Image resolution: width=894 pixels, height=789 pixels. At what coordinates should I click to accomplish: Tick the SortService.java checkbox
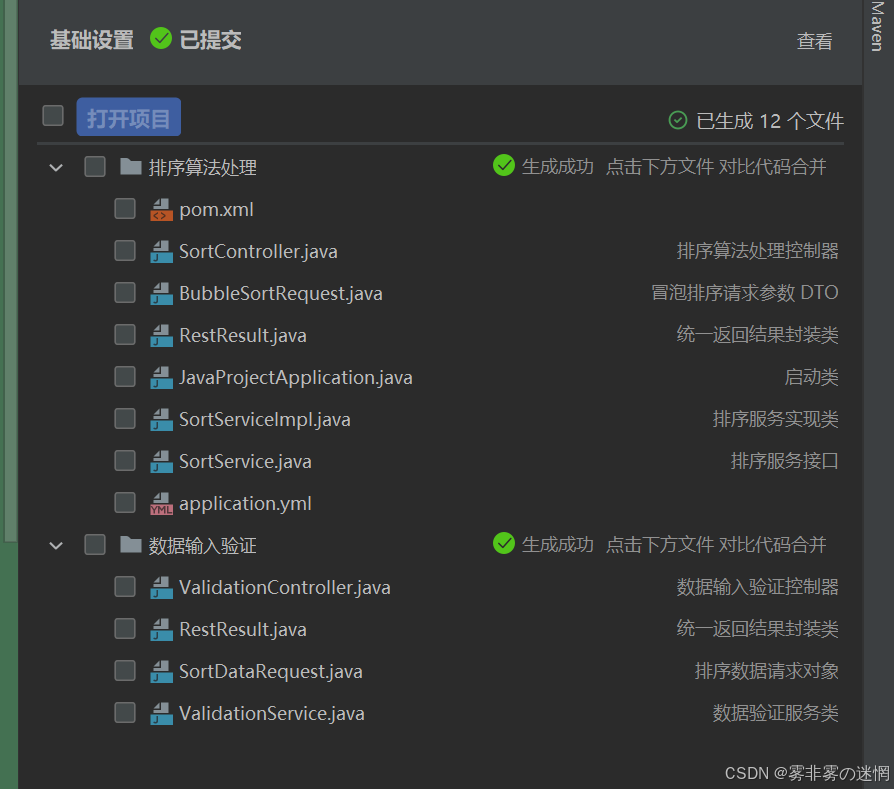click(x=125, y=460)
